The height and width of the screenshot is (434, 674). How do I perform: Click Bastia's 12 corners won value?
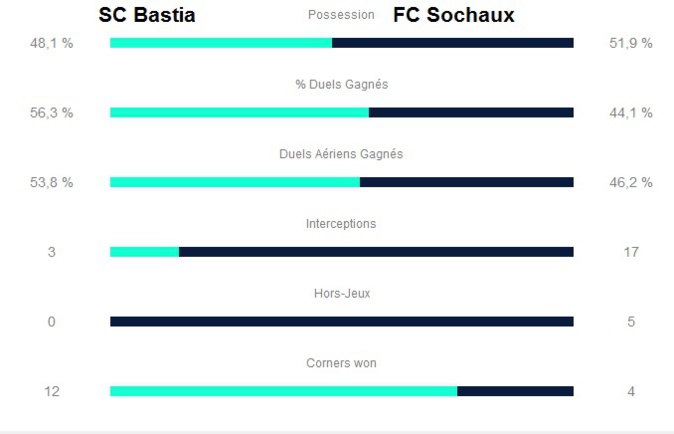click(x=52, y=391)
